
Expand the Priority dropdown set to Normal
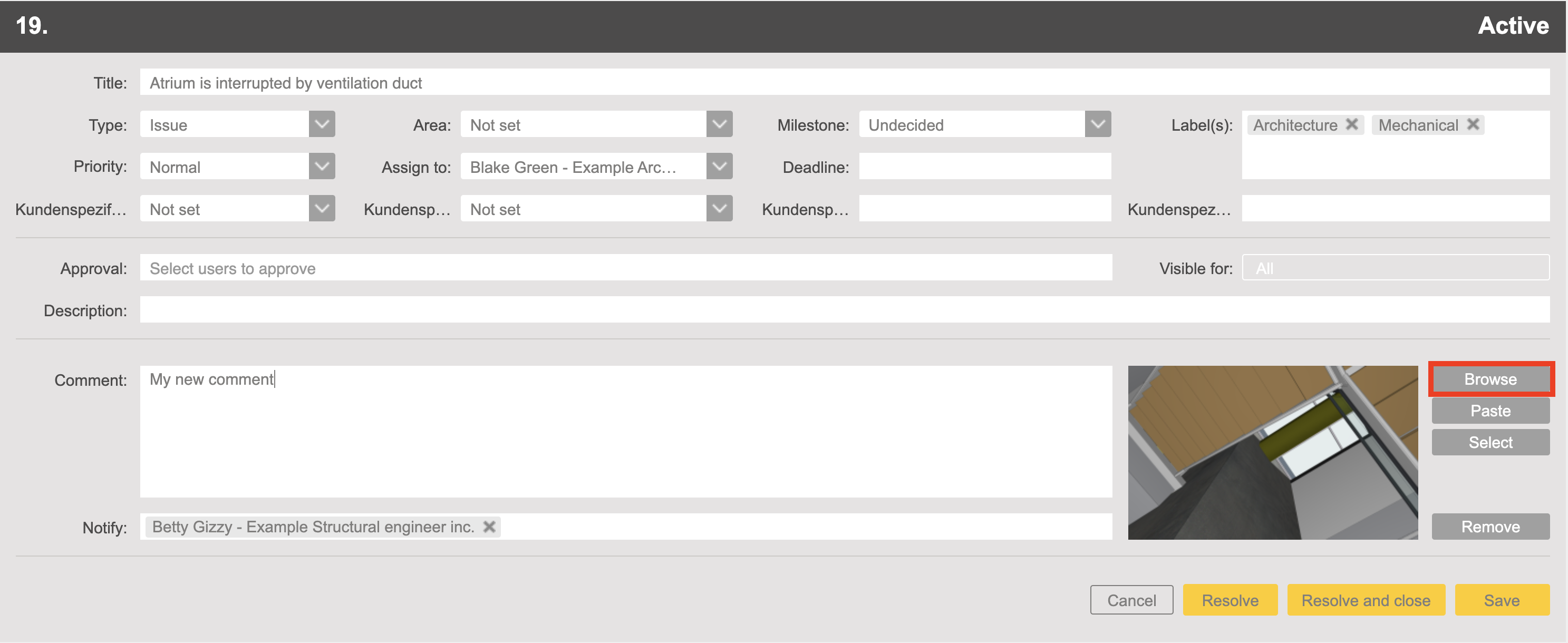click(322, 166)
